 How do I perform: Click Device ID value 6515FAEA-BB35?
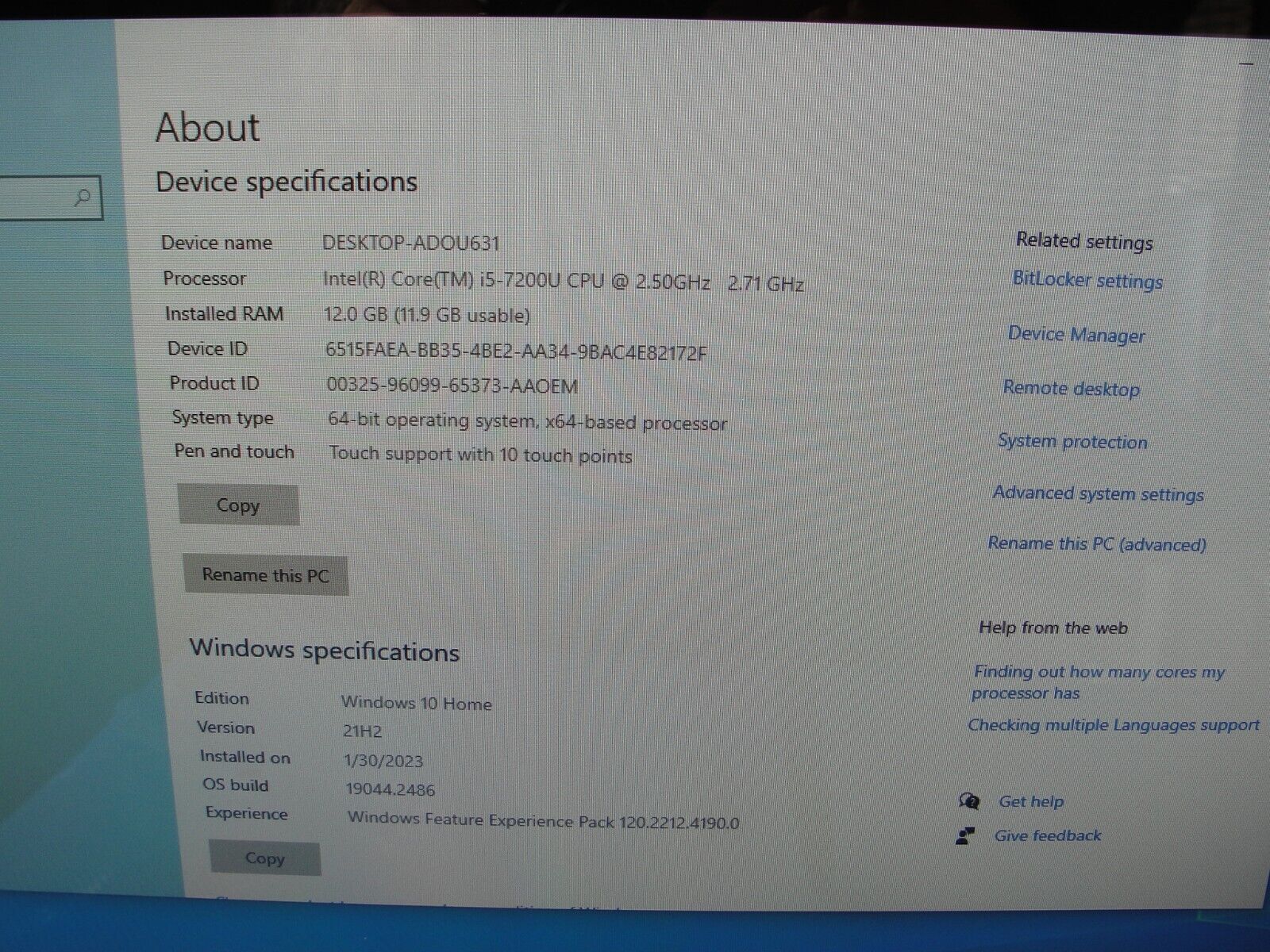[516, 351]
